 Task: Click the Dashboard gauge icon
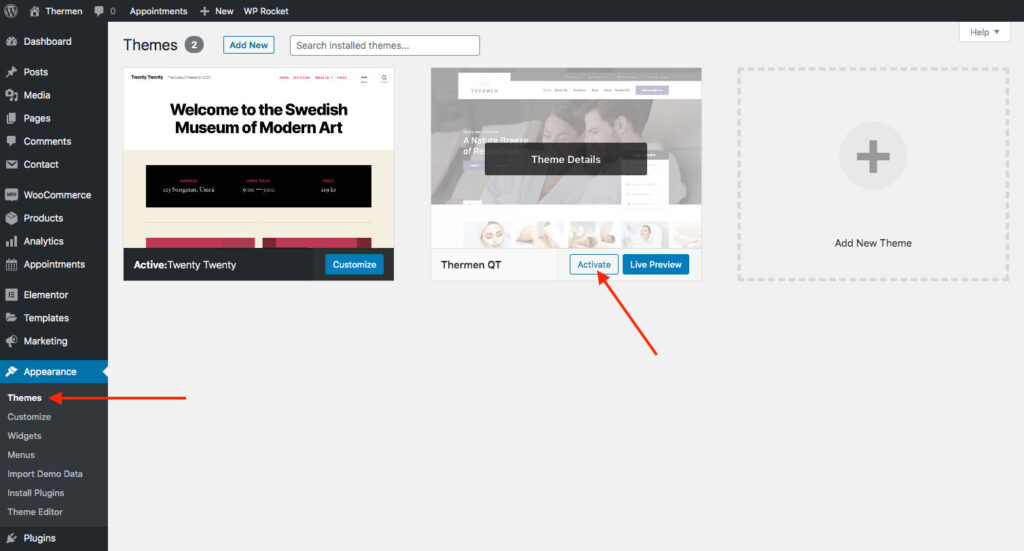click(x=11, y=41)
